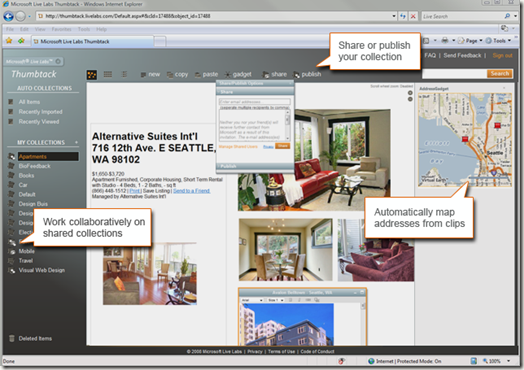
Task: Select the Microsoft Live Labs Thumbtack tab
Action: [93, 41]
